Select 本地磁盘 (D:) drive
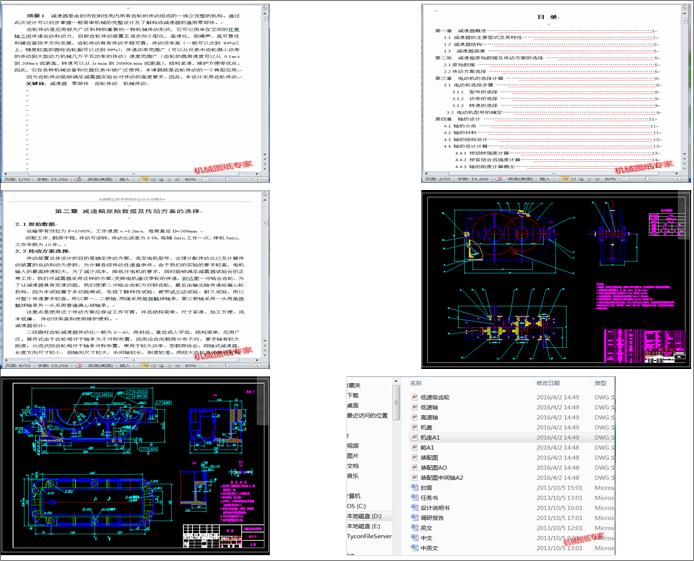This screenshot has width=694, height=561. (364, 516)
